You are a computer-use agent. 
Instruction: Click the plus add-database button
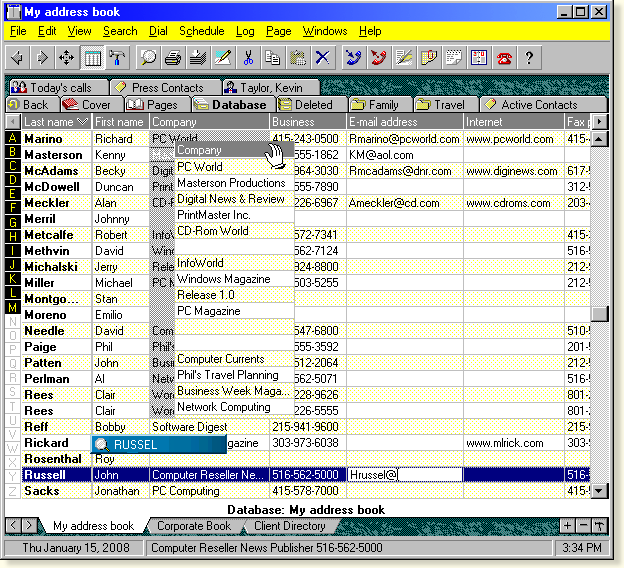[567, 525]
